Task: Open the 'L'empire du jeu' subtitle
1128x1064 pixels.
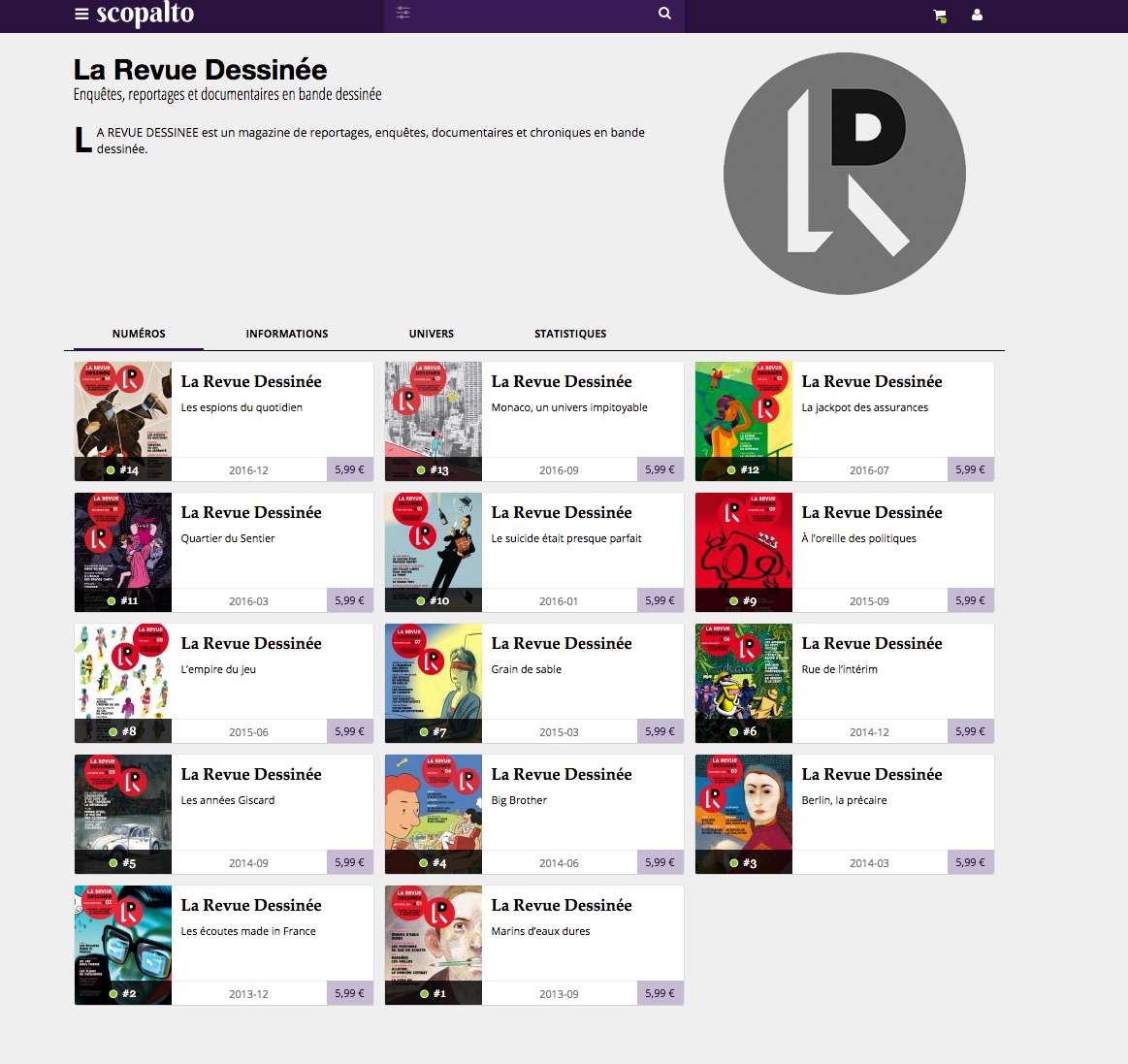Action: coord(218,669)
